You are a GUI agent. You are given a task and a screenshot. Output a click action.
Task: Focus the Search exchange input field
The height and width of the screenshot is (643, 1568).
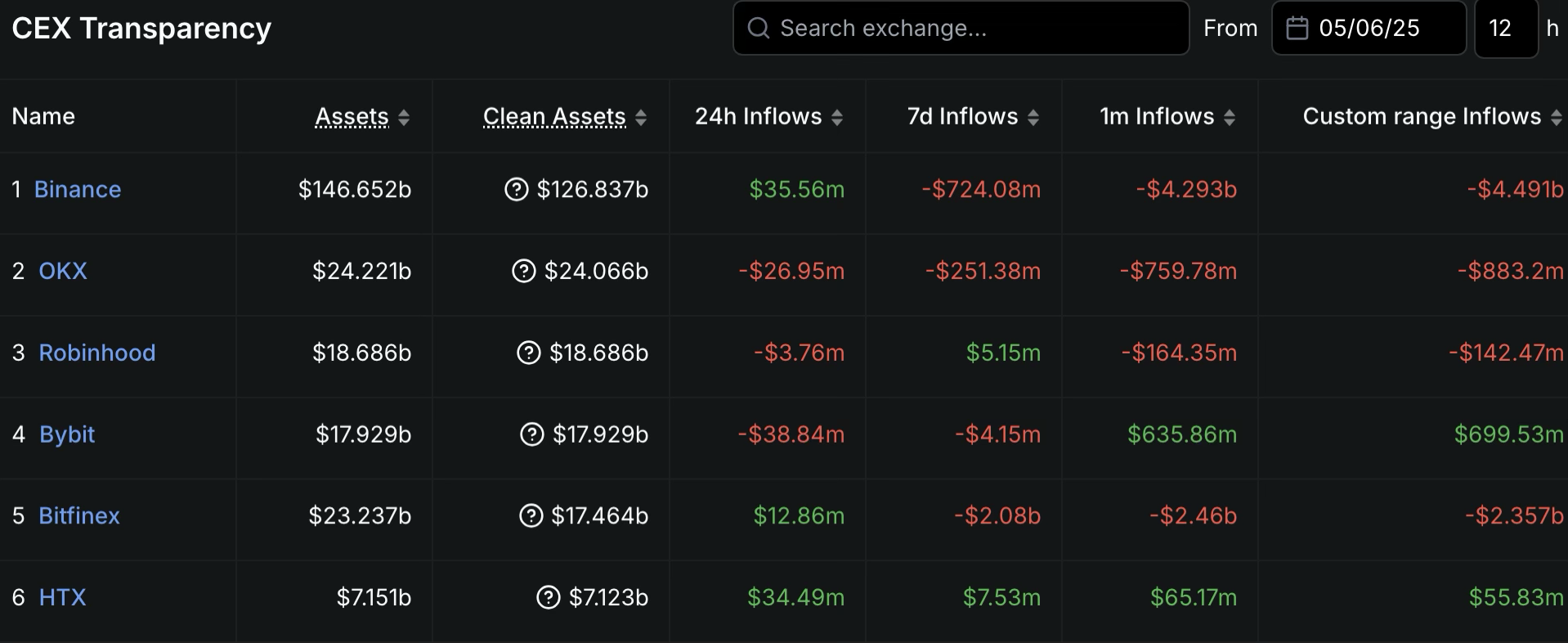[x=973, y=29]
